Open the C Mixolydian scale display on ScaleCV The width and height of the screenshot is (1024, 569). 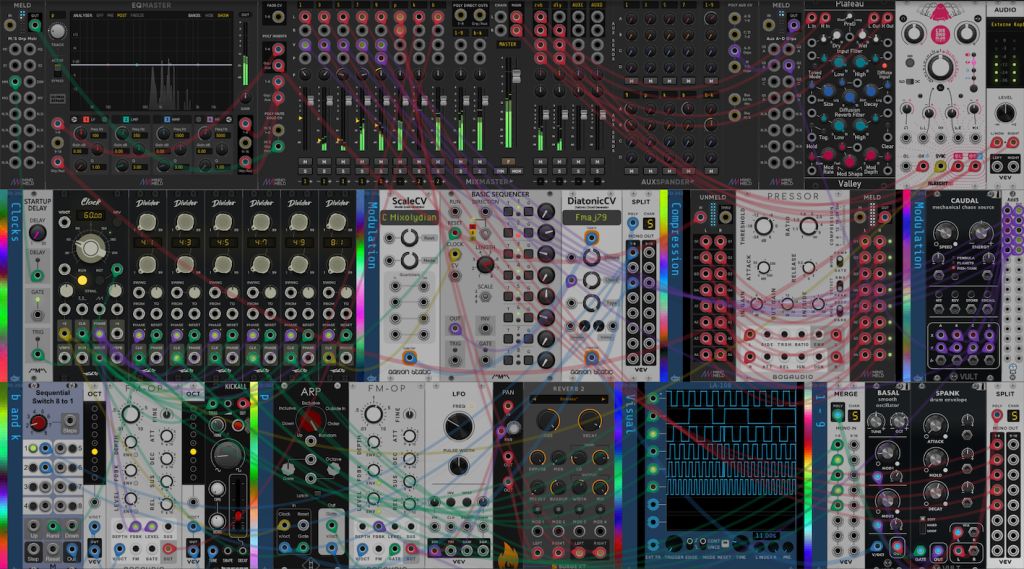click(409, 217)
